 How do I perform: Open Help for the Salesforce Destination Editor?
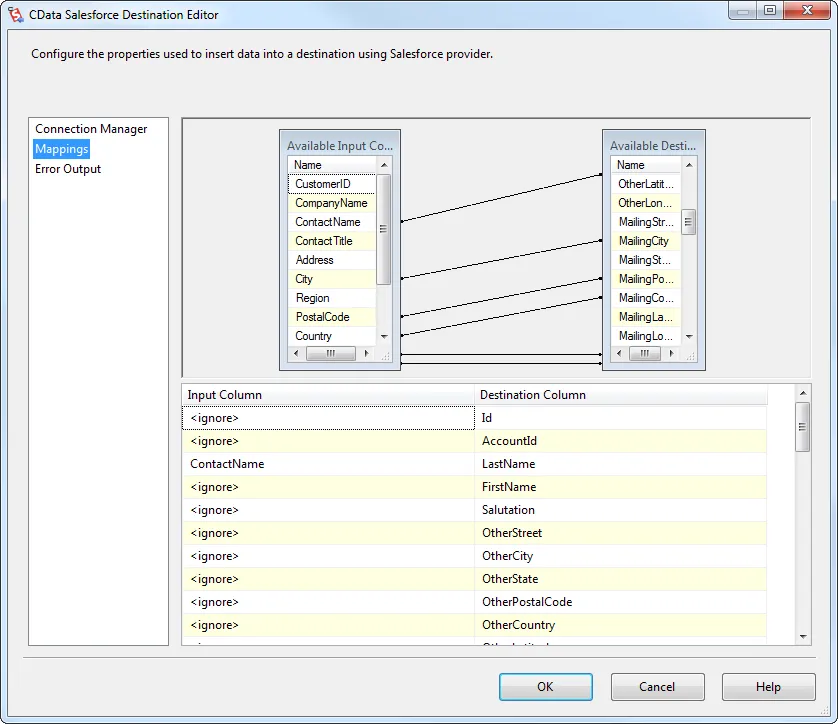768,687
